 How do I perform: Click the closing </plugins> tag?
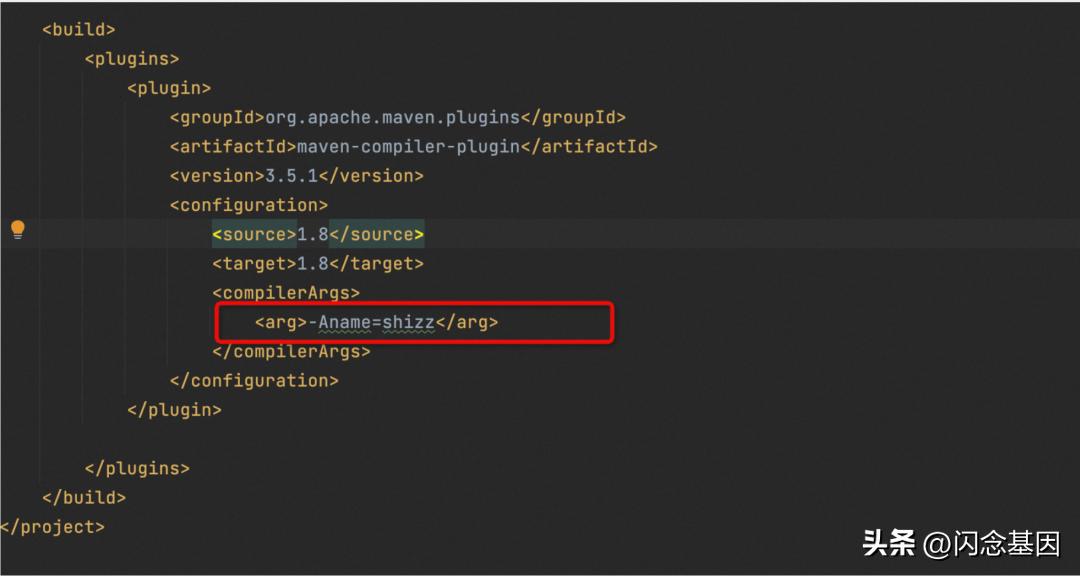point(137,469)
